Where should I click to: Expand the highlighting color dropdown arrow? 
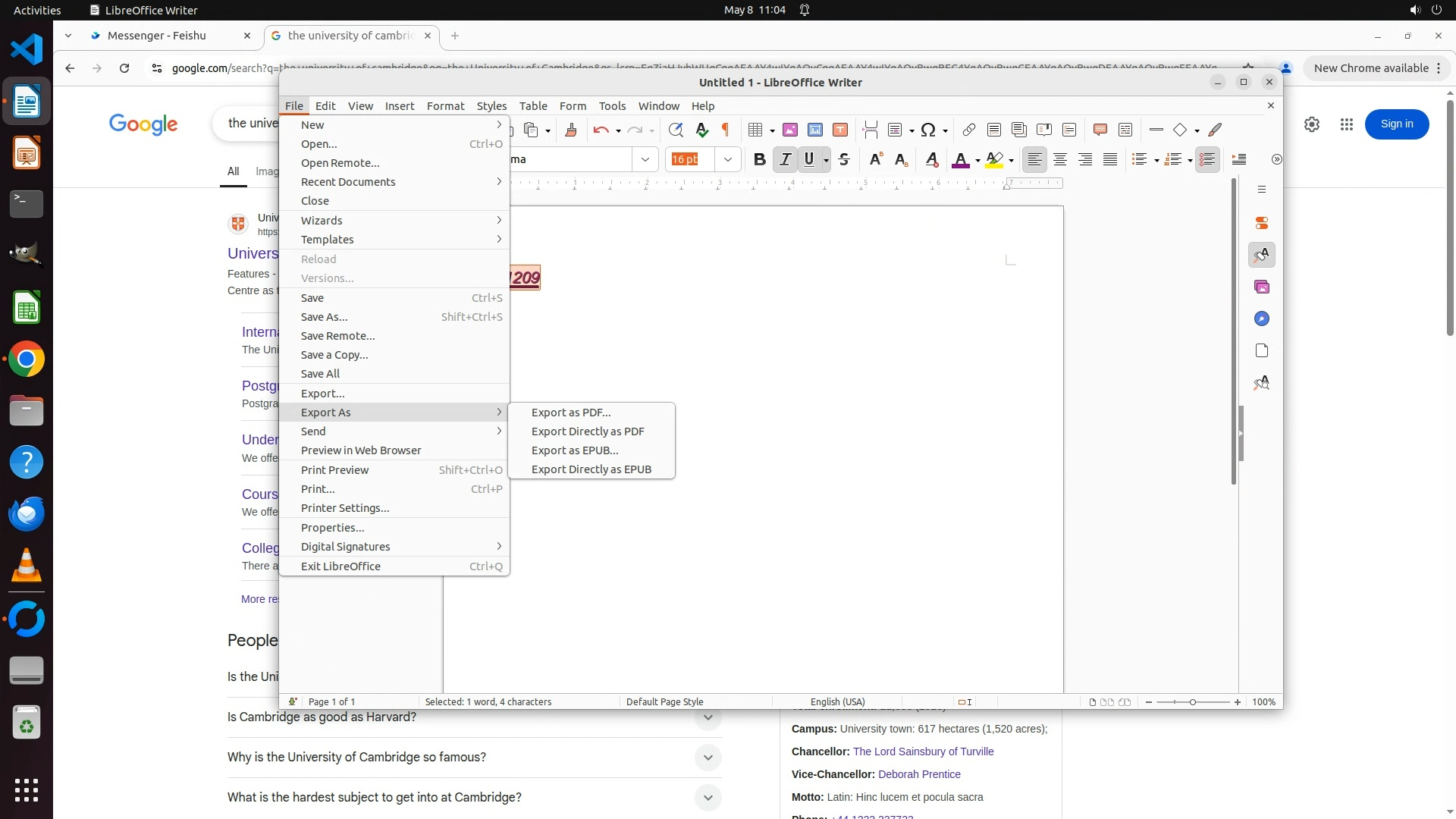(x=1011, y=160)
